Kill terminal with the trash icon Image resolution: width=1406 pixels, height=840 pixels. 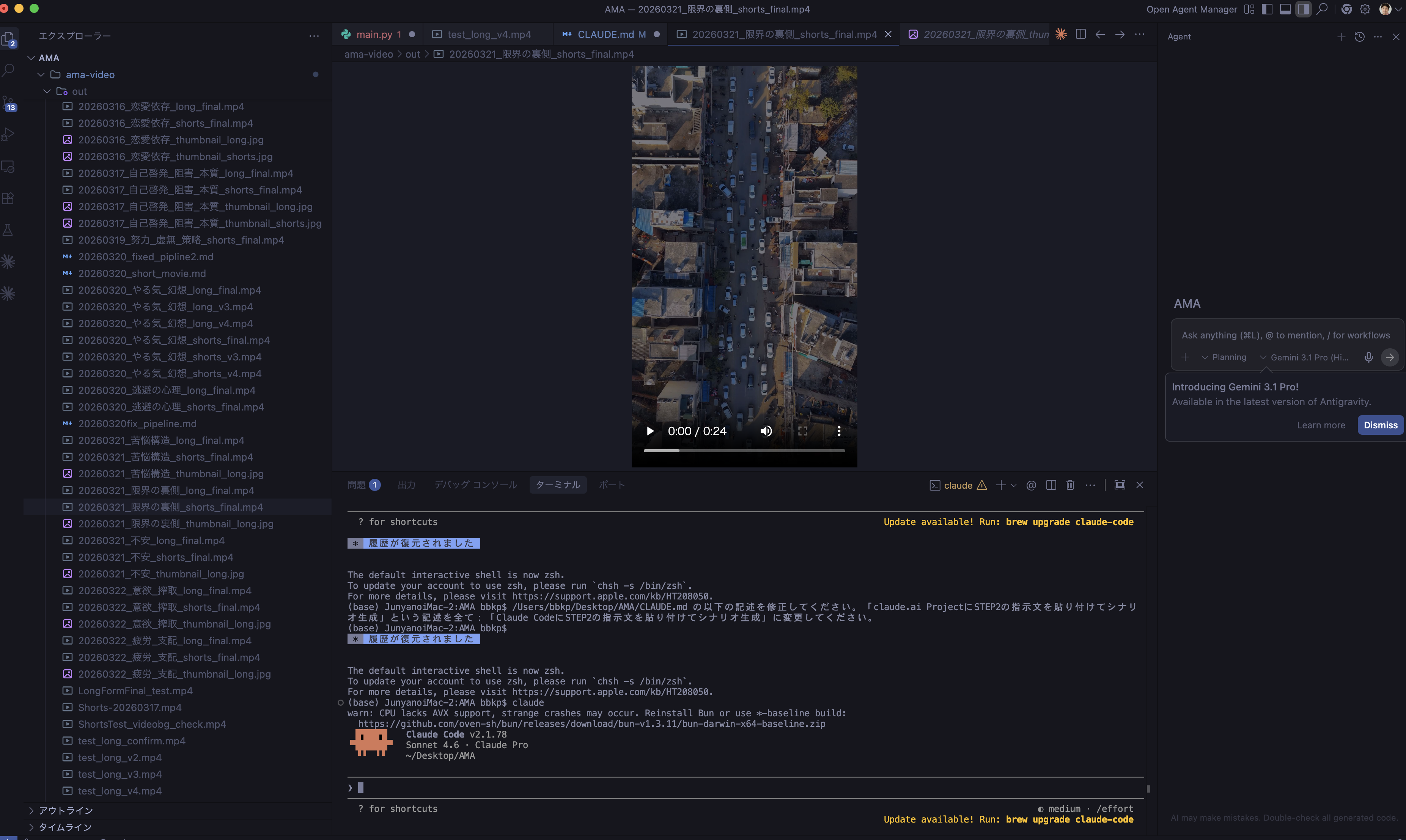1070,485
